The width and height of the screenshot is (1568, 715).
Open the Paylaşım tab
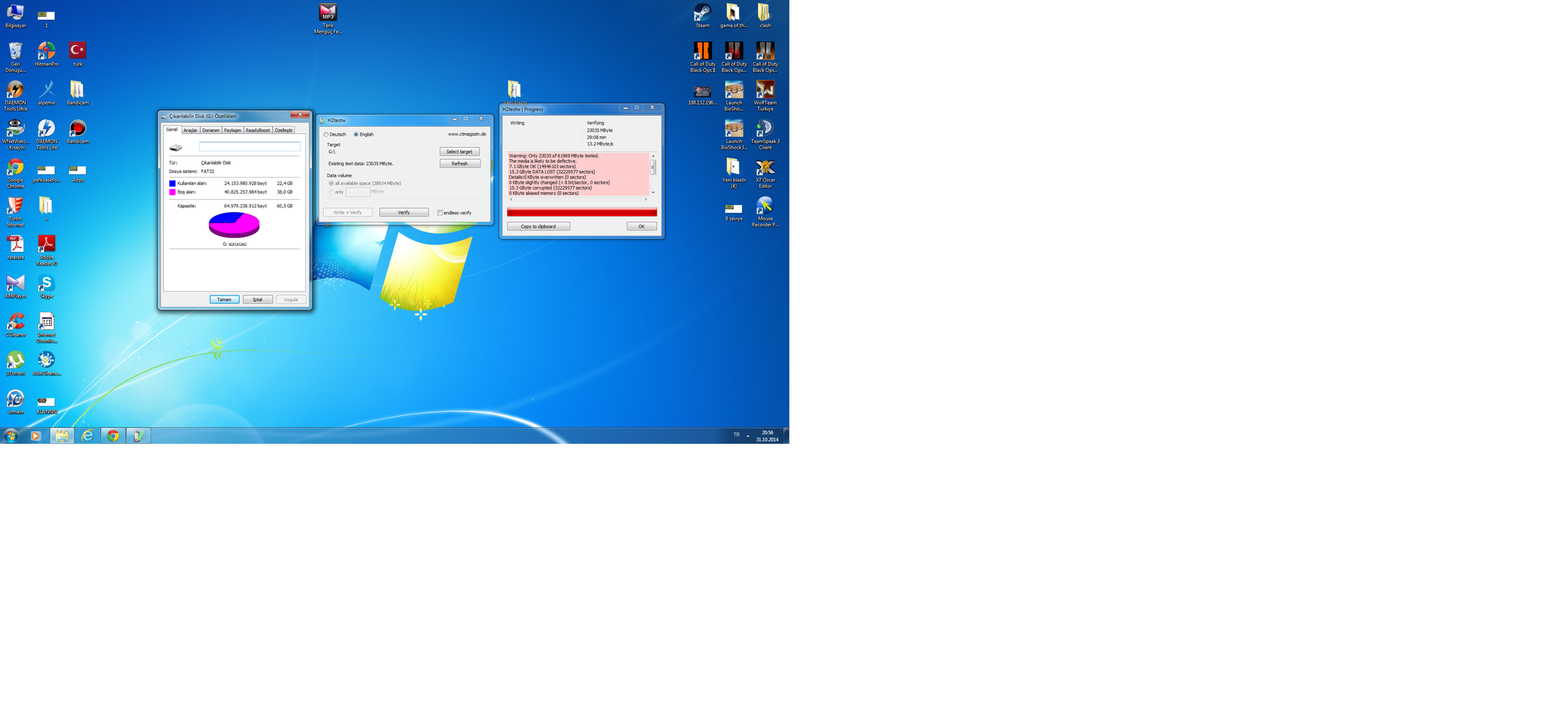click(x=232, y=130)
